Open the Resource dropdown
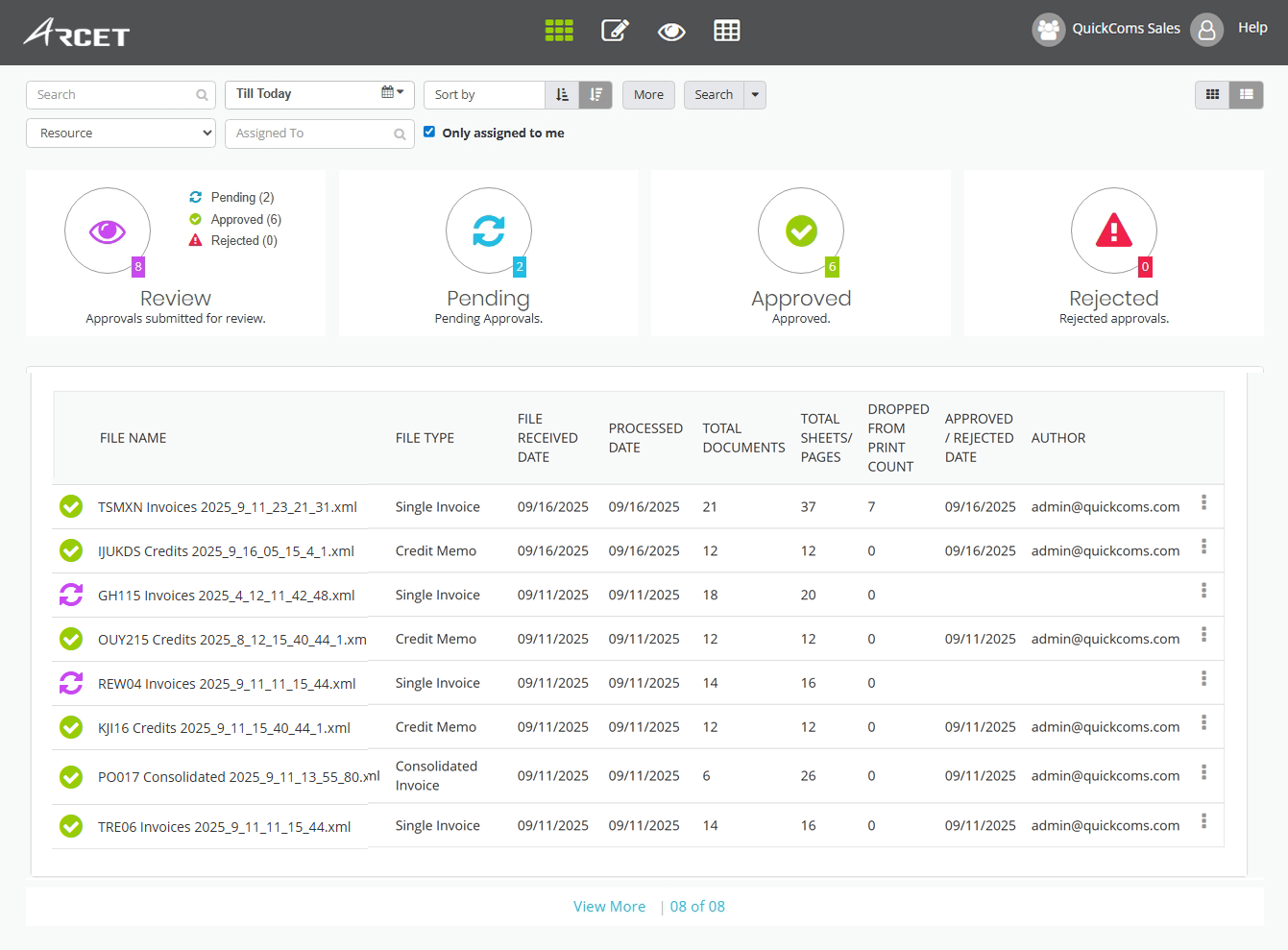The height and width of the screenshot is (950, 1288). click(121, 134)
